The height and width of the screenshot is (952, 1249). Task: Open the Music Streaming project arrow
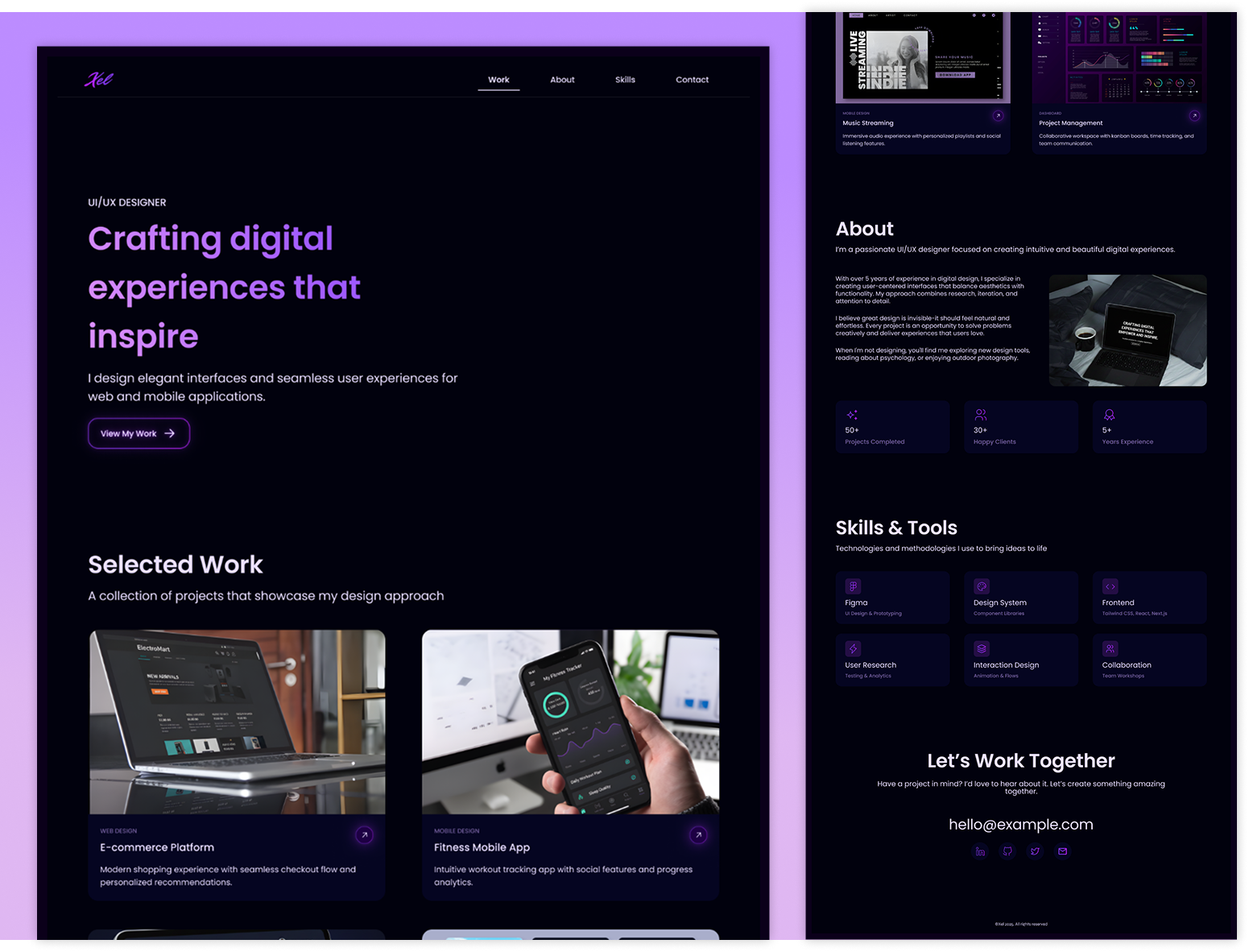click(x=999, y=115)
